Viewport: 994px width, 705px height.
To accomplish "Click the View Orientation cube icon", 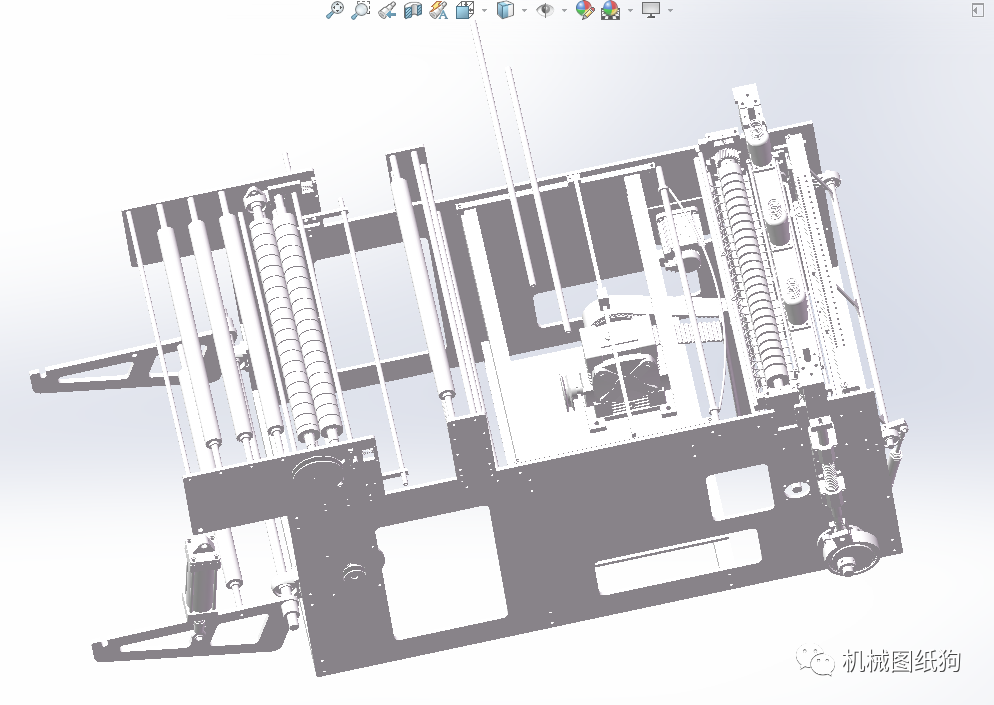I will [x=465, y=10].
